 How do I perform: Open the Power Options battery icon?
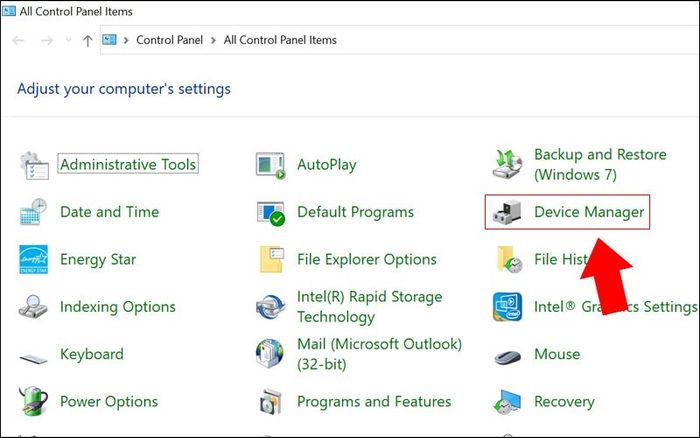pos(33,401)
